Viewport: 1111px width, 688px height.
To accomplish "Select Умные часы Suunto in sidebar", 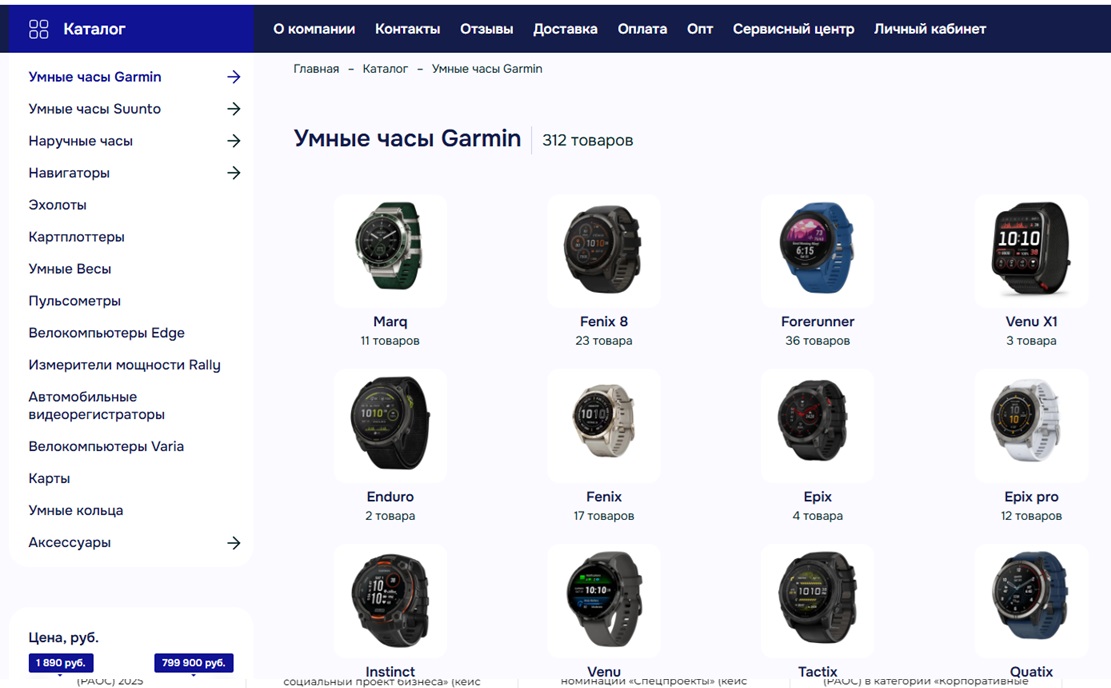I will (94, 108).
